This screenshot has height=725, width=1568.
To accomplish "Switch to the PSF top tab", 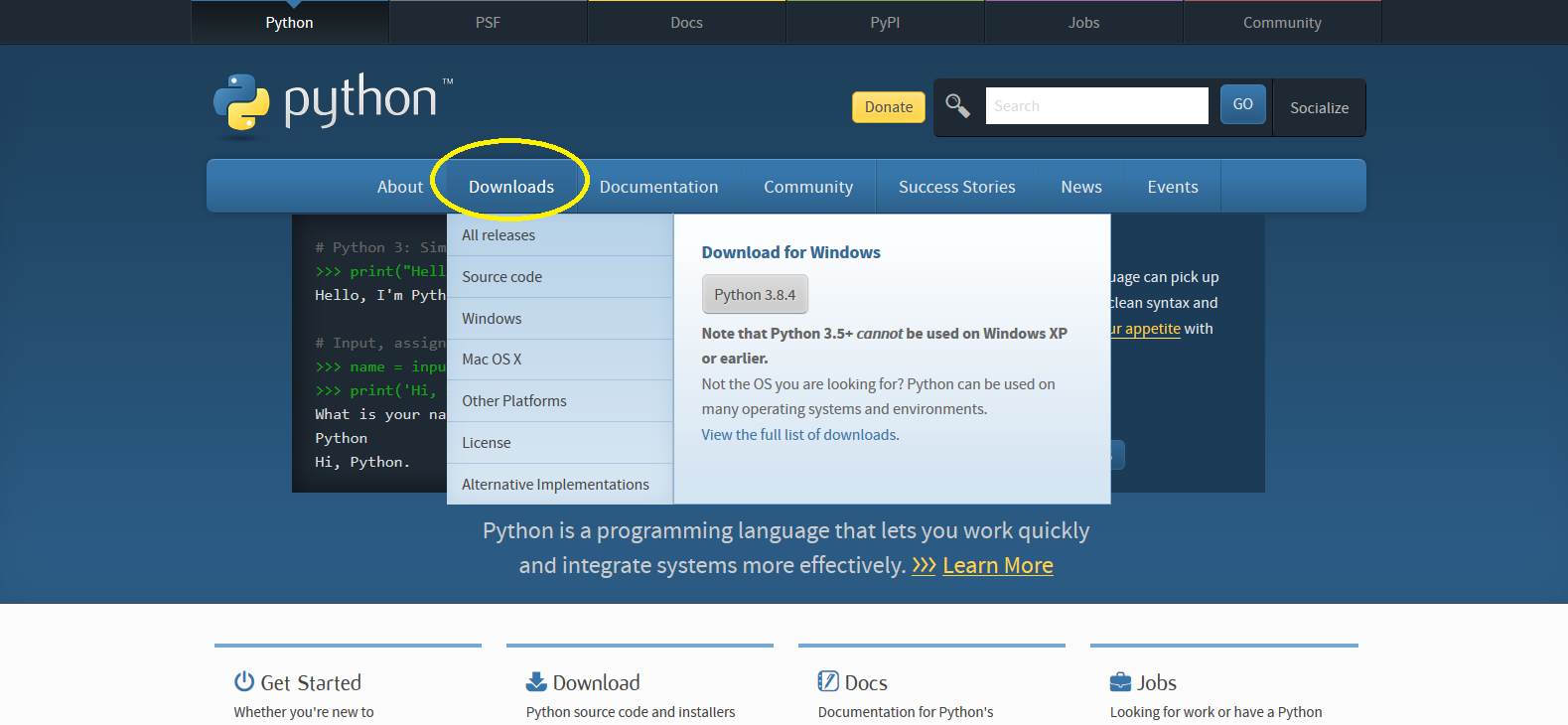I will [x=488, y=22].
